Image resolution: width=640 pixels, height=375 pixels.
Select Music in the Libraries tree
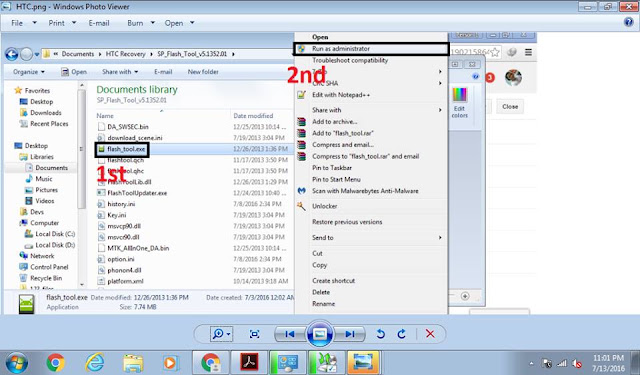pos(44,179)
